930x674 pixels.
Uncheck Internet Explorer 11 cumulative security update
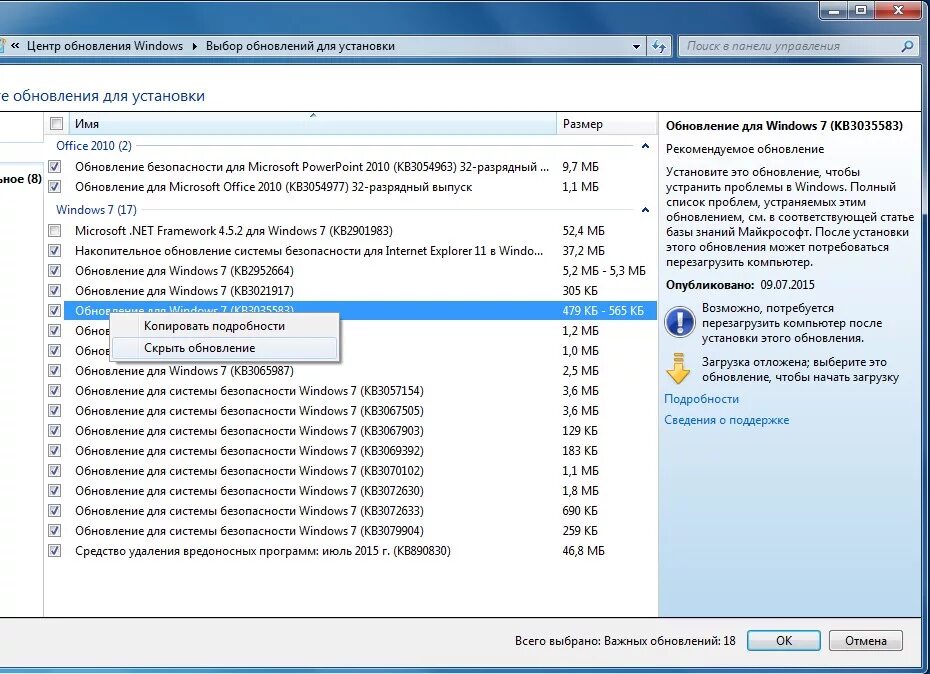click(55, 251)
